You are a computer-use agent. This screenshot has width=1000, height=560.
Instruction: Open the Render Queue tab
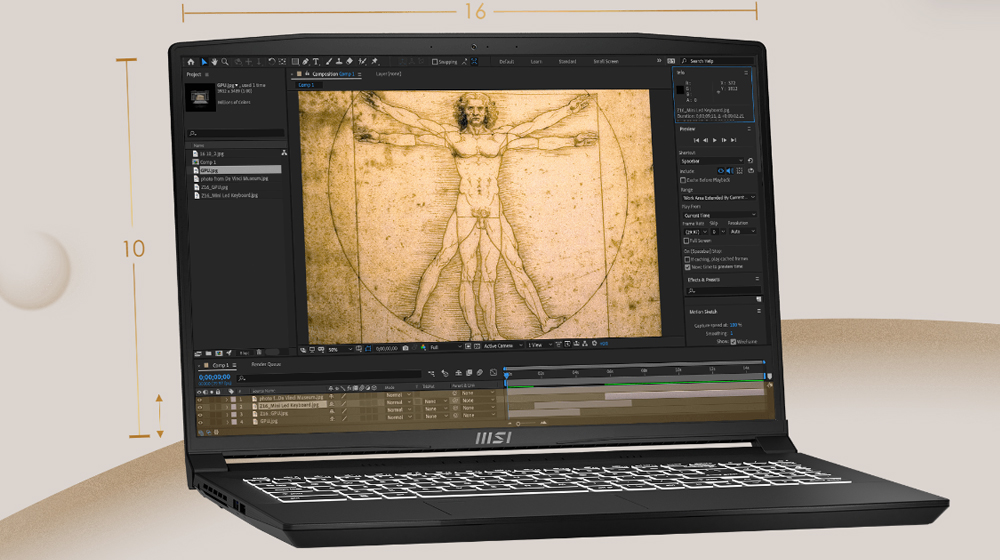click(x=266, y=364)
